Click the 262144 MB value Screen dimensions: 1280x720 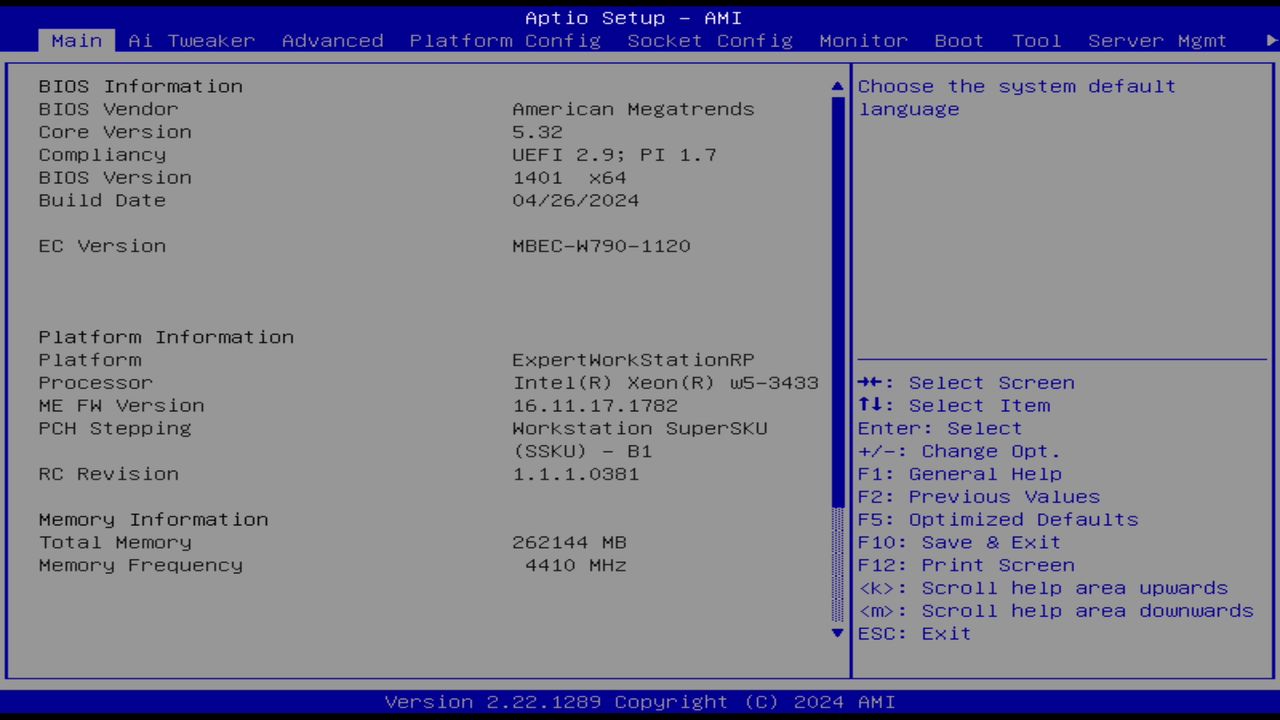(x=570, y=543)
